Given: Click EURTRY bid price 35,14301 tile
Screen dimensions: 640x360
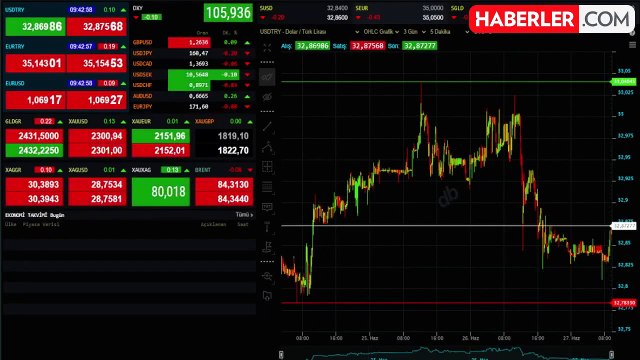Looking at the screenshot, I should tap(35, 63).
